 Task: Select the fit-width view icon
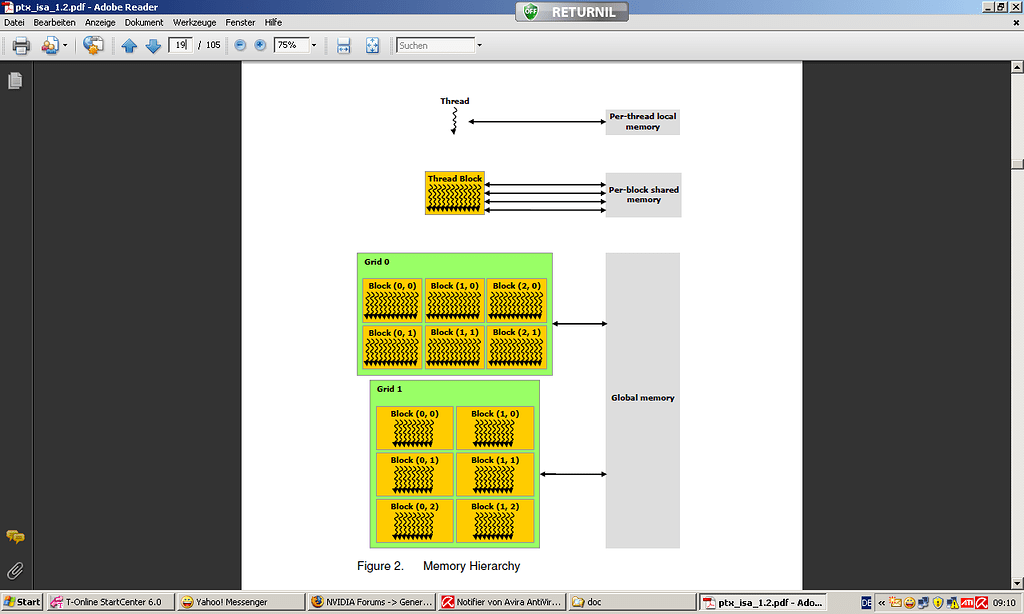(x=343, y=45)
